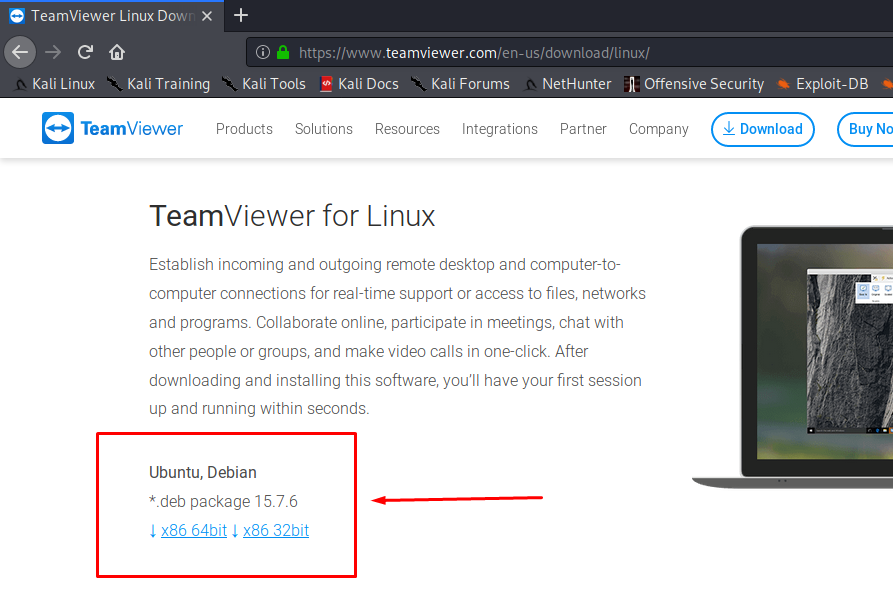The image size is (893, 598).
Task: Open the Kali Forums bookmark
Action: point(460,84)
